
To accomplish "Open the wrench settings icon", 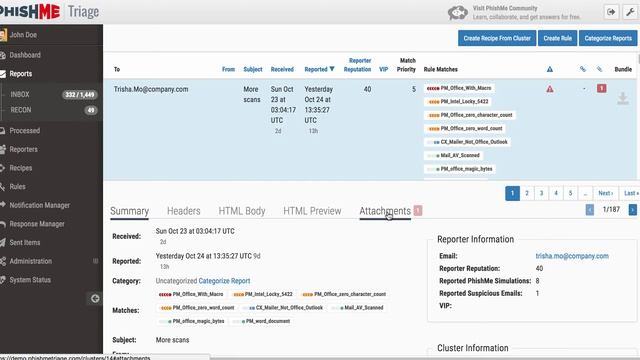I will [630, 12].
